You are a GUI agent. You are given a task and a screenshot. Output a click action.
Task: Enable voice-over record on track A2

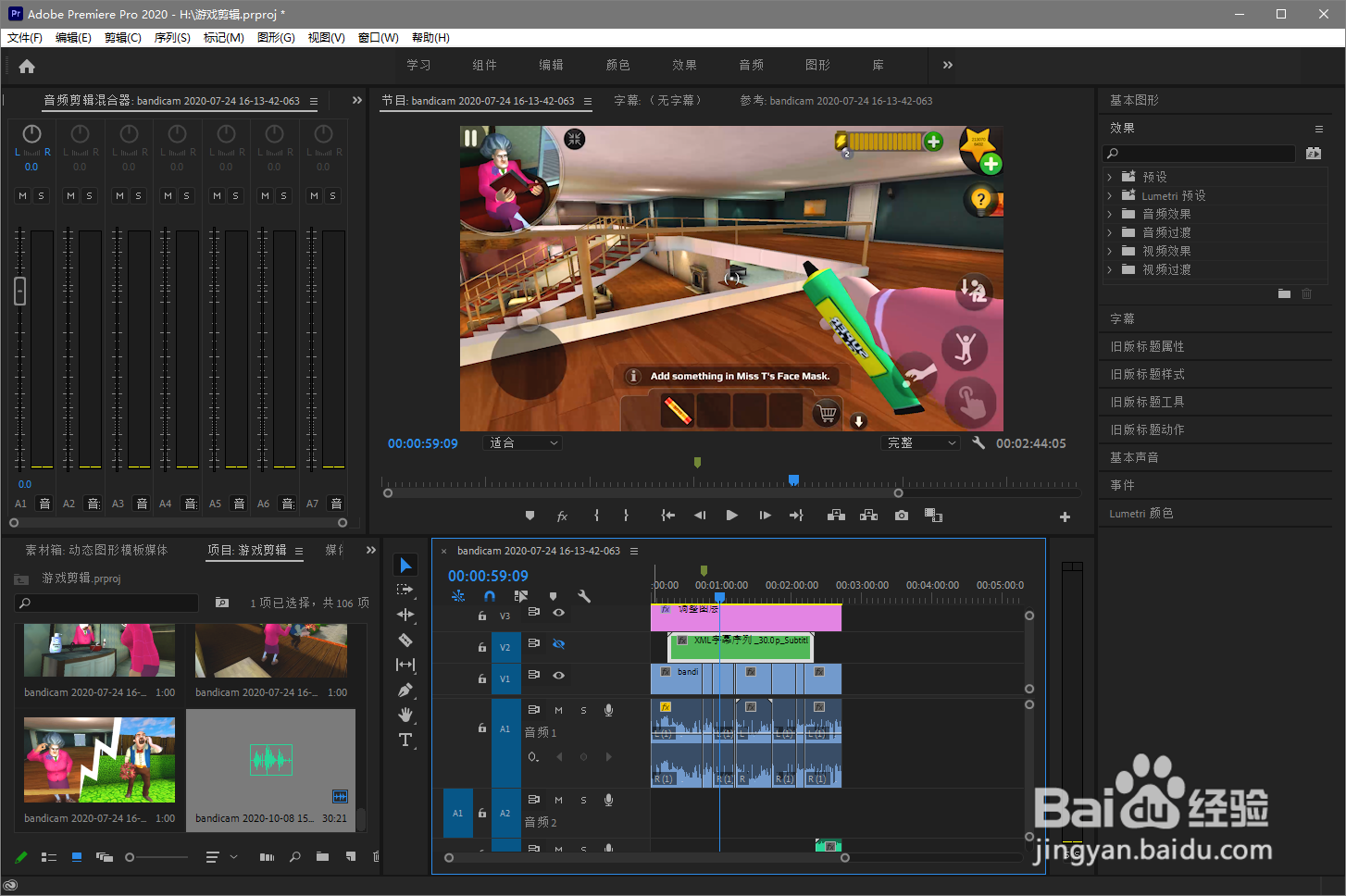(608, 800)
